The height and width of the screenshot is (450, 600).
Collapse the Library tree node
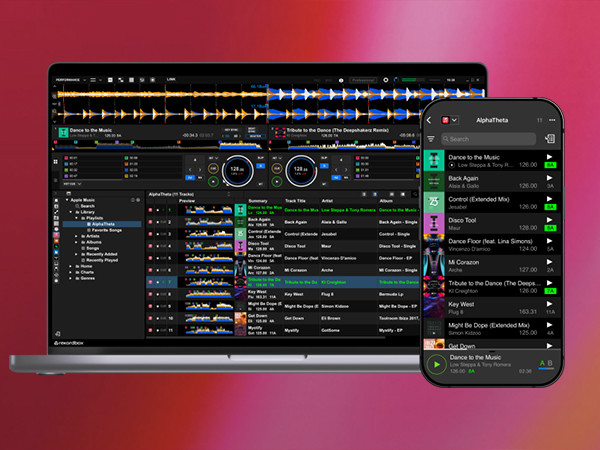point(71,212)
